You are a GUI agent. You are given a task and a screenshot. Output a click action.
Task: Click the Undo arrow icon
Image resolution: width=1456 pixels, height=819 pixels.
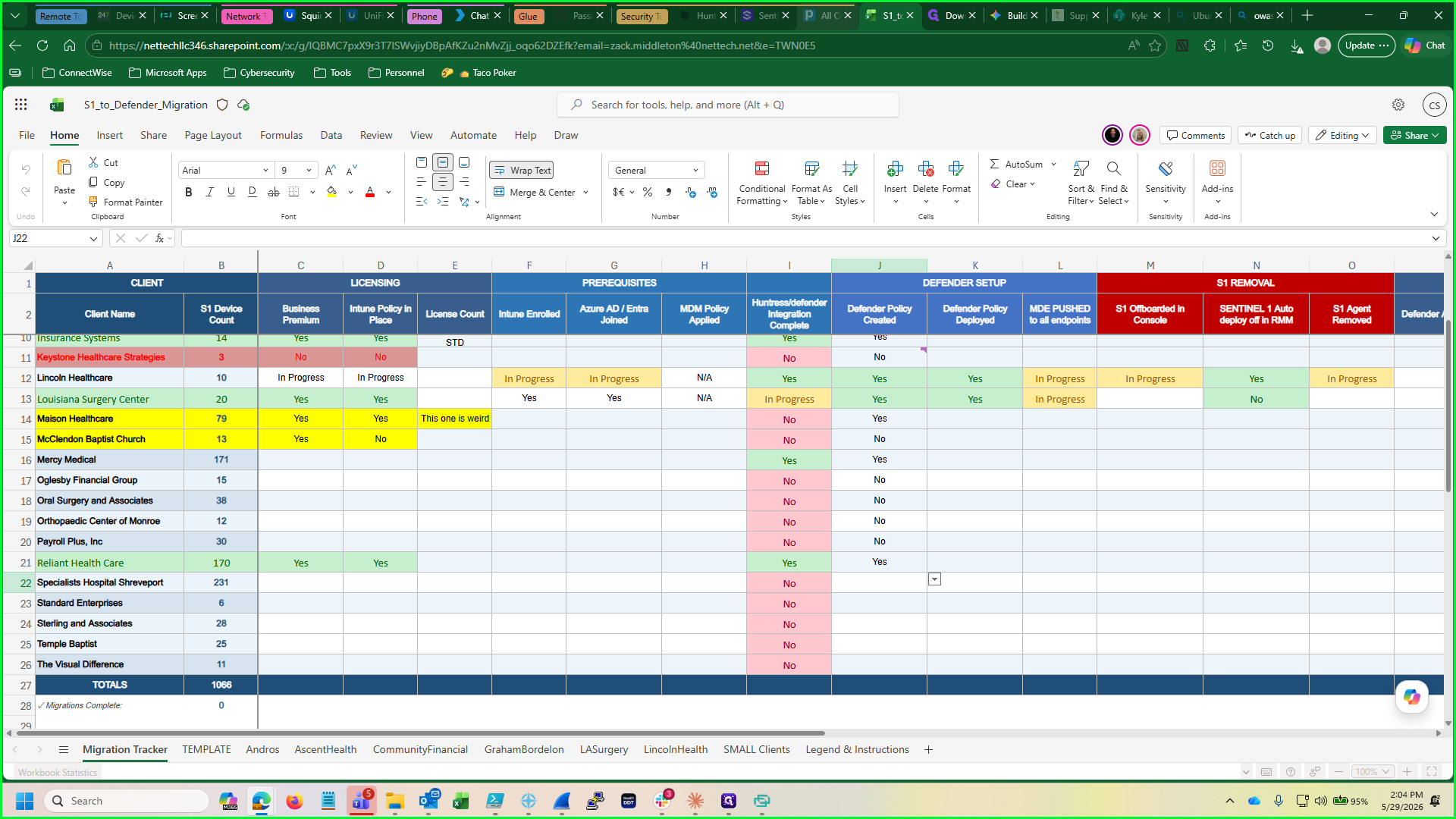click(x=26, y=168)
